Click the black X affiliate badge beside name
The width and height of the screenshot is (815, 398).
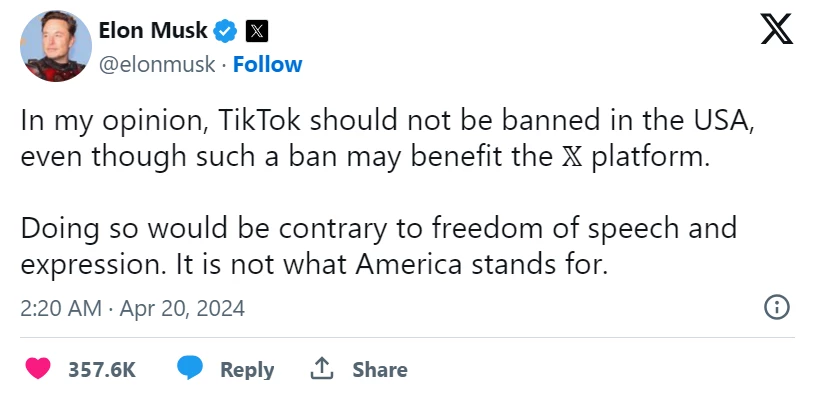tap(256, 32)
